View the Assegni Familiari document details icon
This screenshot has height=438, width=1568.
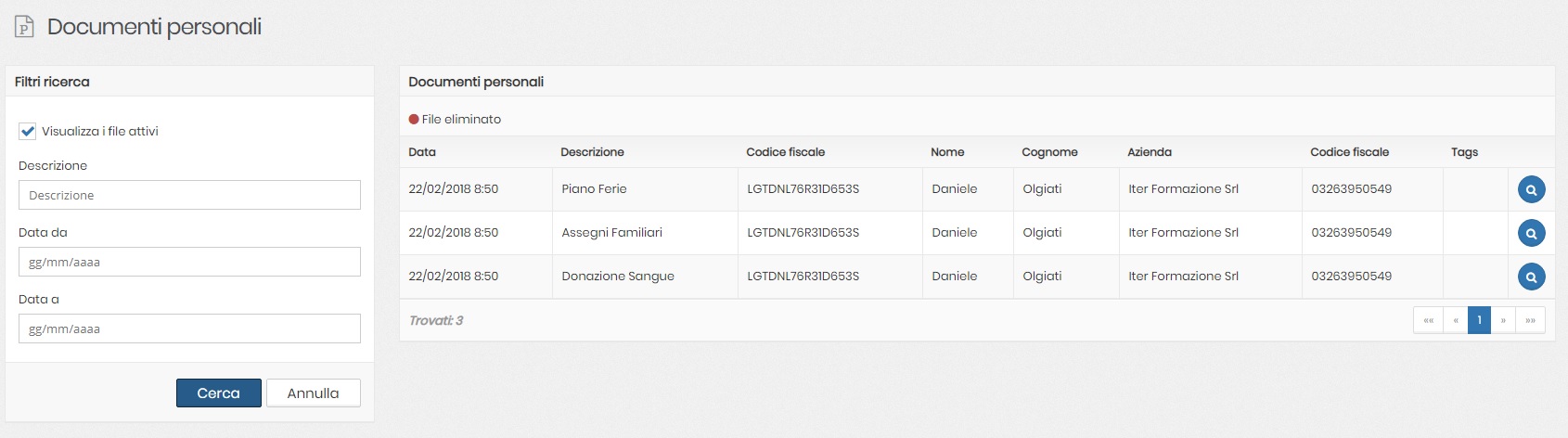coord(1531,233)
